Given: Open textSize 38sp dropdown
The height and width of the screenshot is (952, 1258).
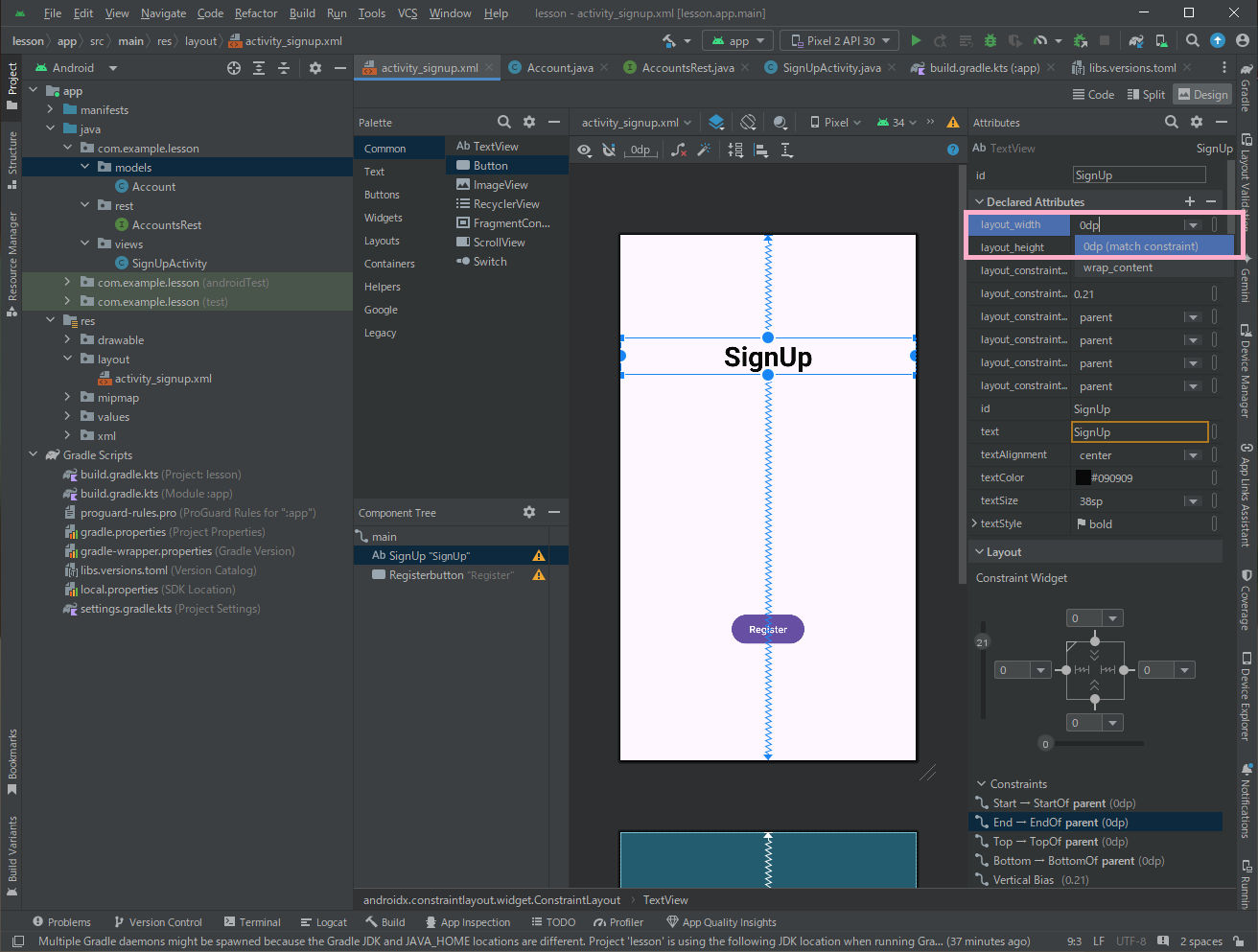Looking at the screenshot, I should coord(1192,501).
